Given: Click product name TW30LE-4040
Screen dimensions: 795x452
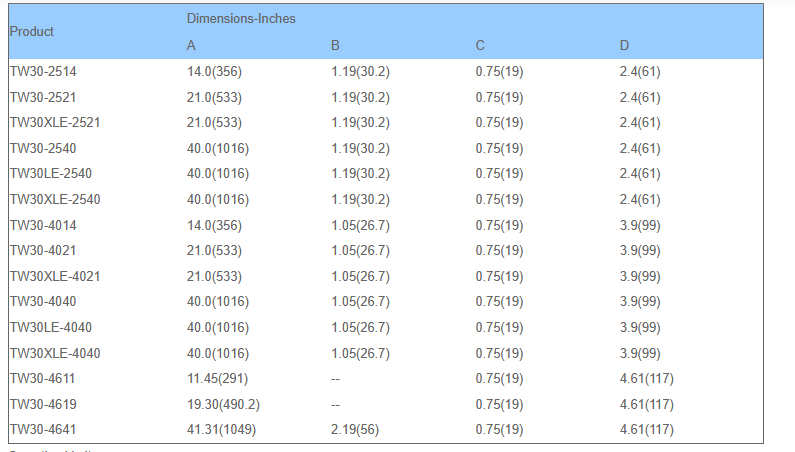Looking at the screenshot, I should click(x=50, y=327).
